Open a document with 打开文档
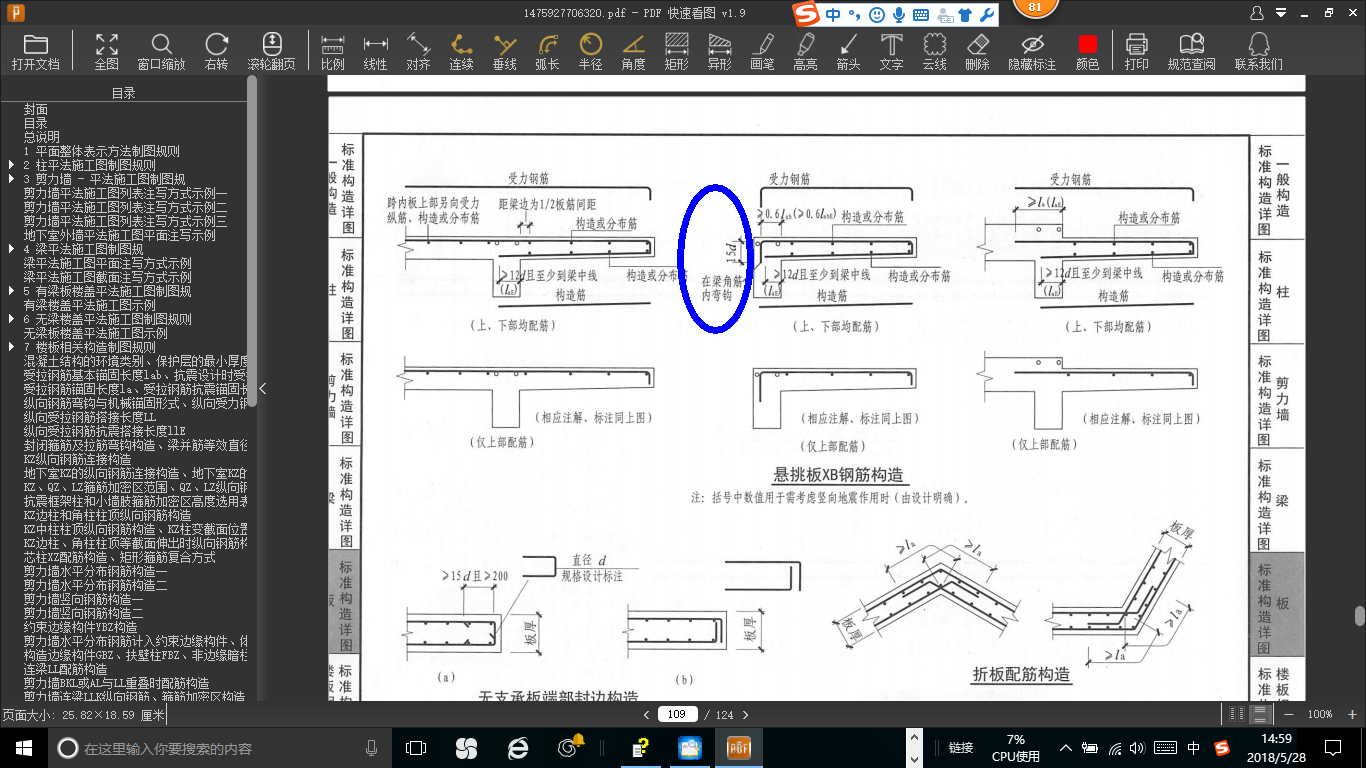 [x=36, y=51]
